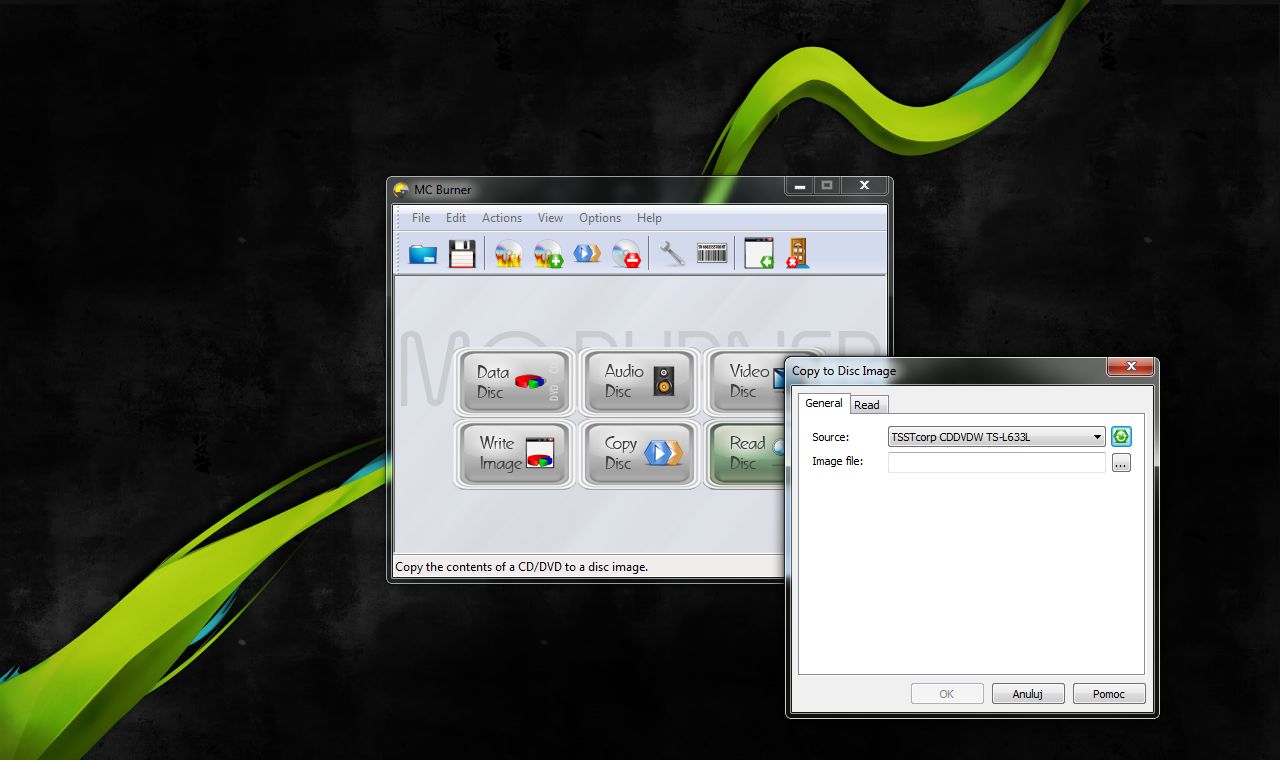The image size is (1280, 760).
Task: Choose the Read Disc tile
Action: pos(746,454)
